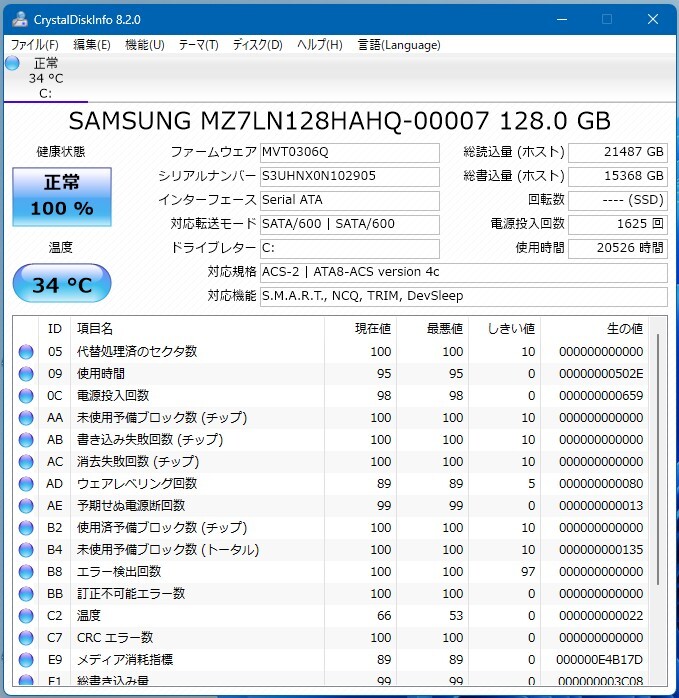Click the status orb for attribute AA
The width and height of the screenshot is (679, 698).
[26, 418]
